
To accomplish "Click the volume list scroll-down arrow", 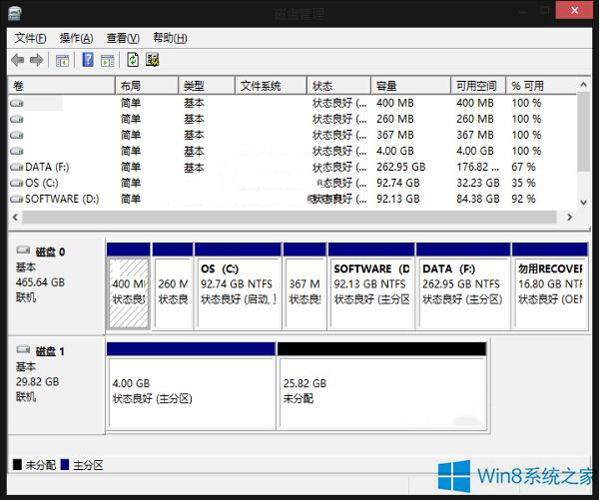I will (585, 200).
